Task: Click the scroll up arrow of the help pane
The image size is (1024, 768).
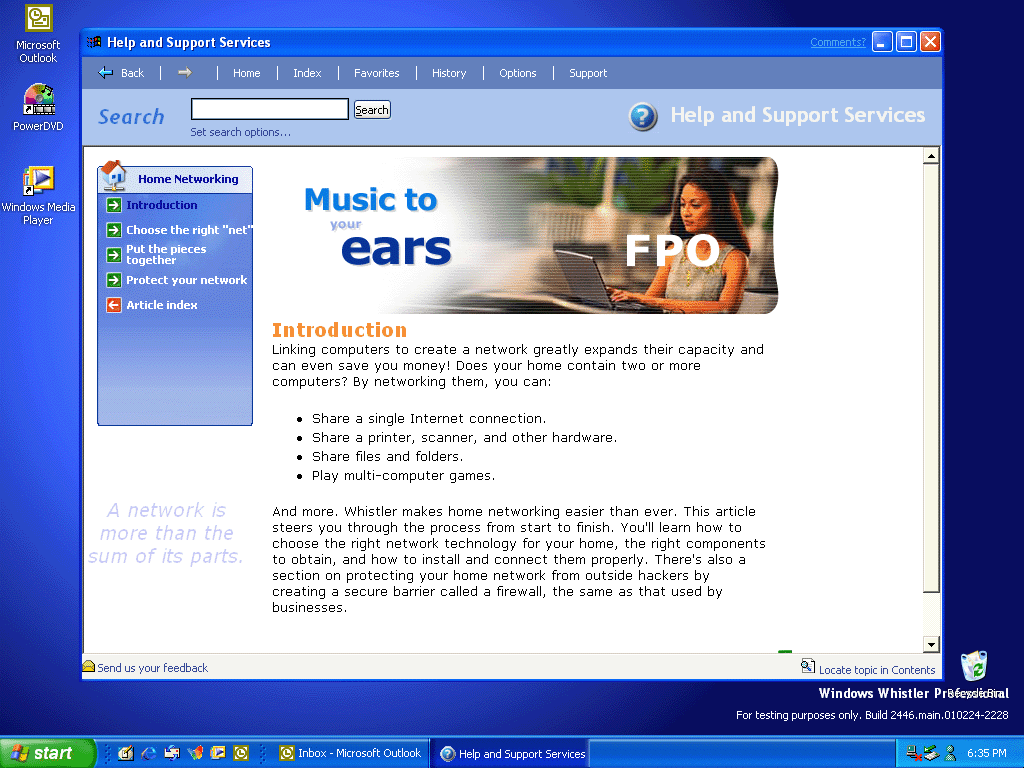Action: tap(931, 155)
